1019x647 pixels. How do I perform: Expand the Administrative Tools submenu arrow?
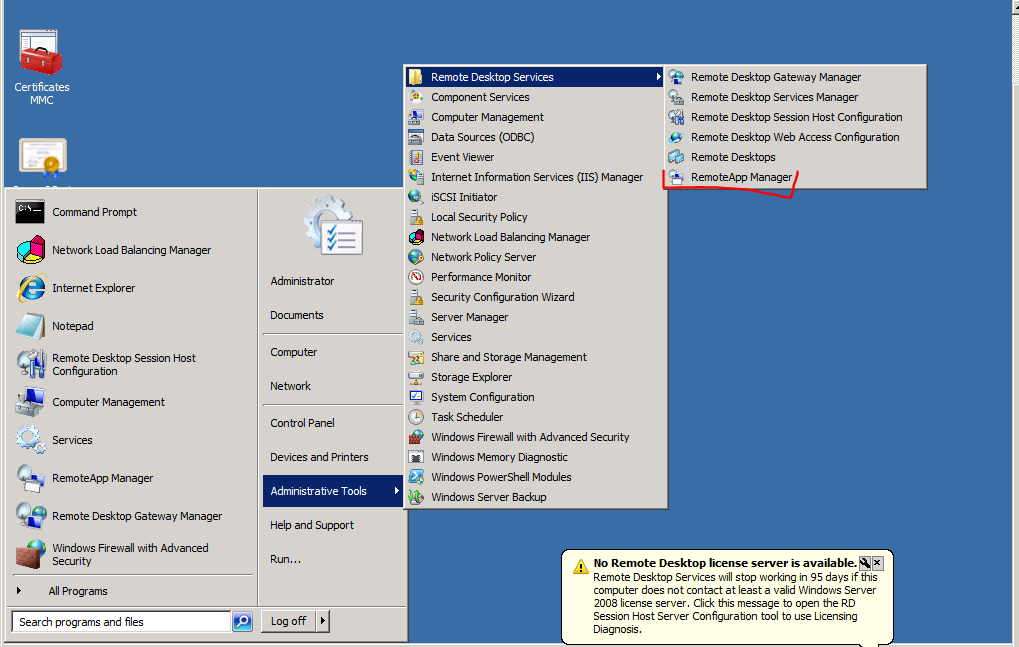coord(396,491)
